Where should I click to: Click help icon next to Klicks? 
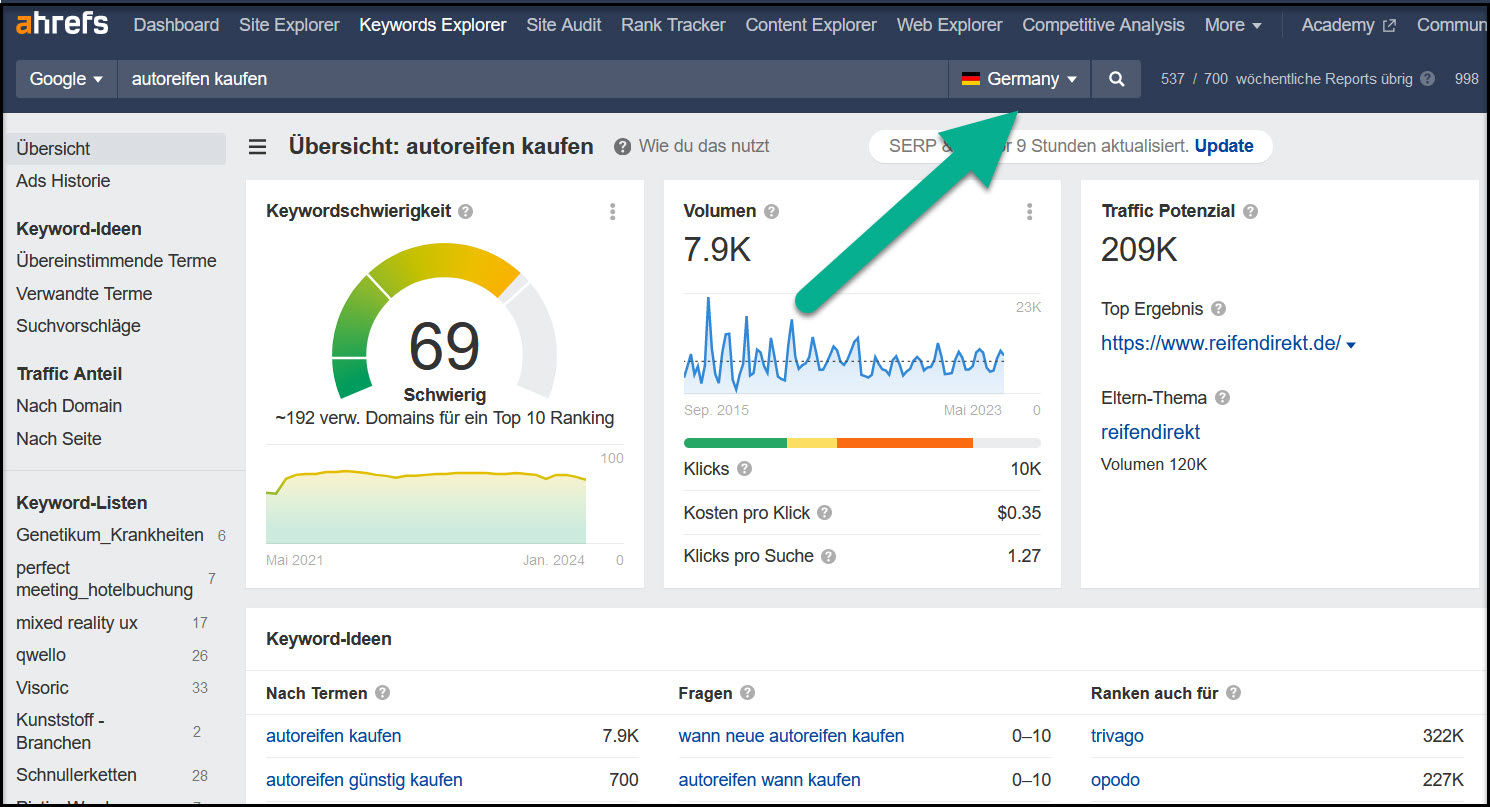click(x=744, y=469)
